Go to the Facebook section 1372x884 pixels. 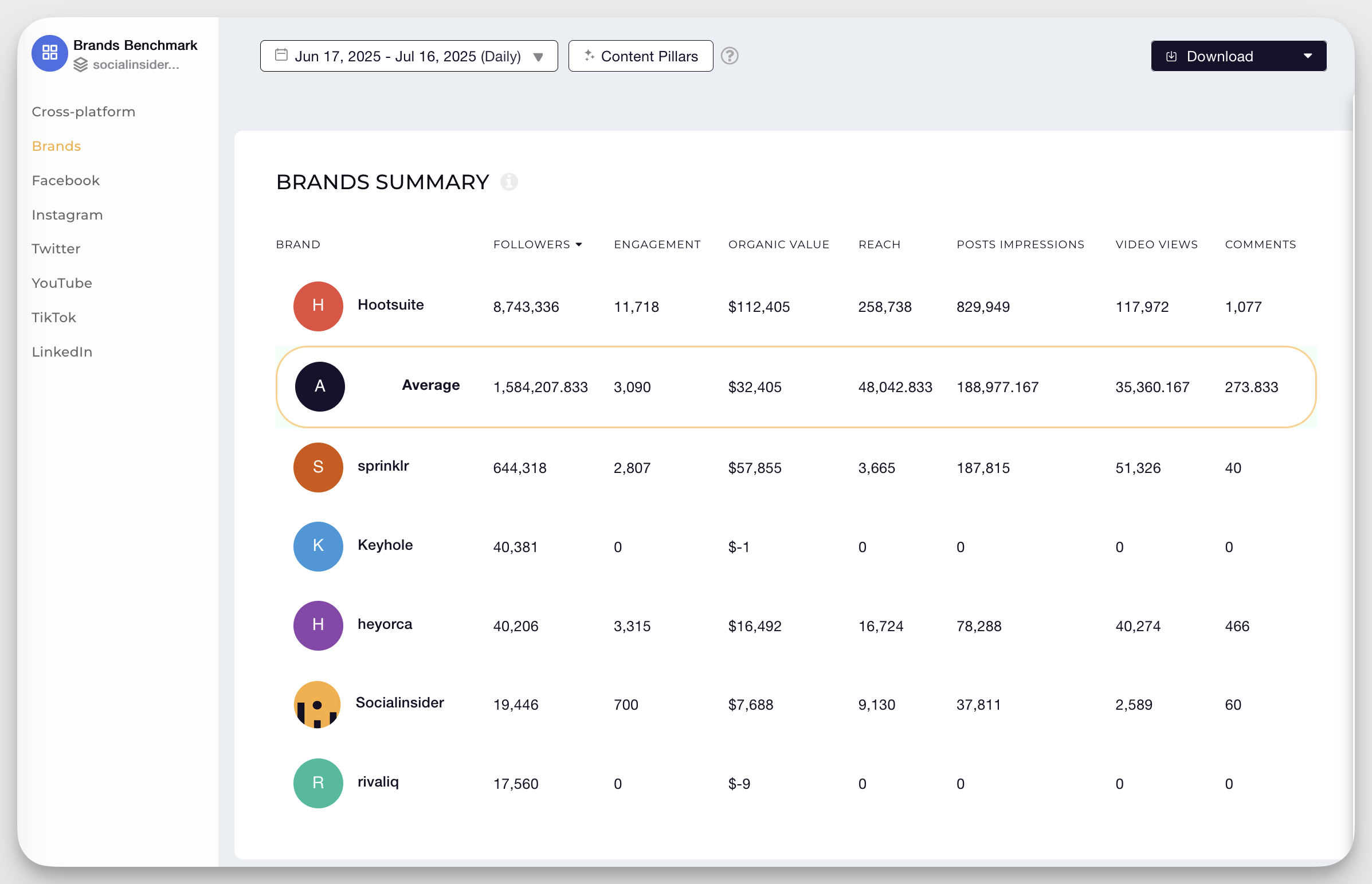65,180
